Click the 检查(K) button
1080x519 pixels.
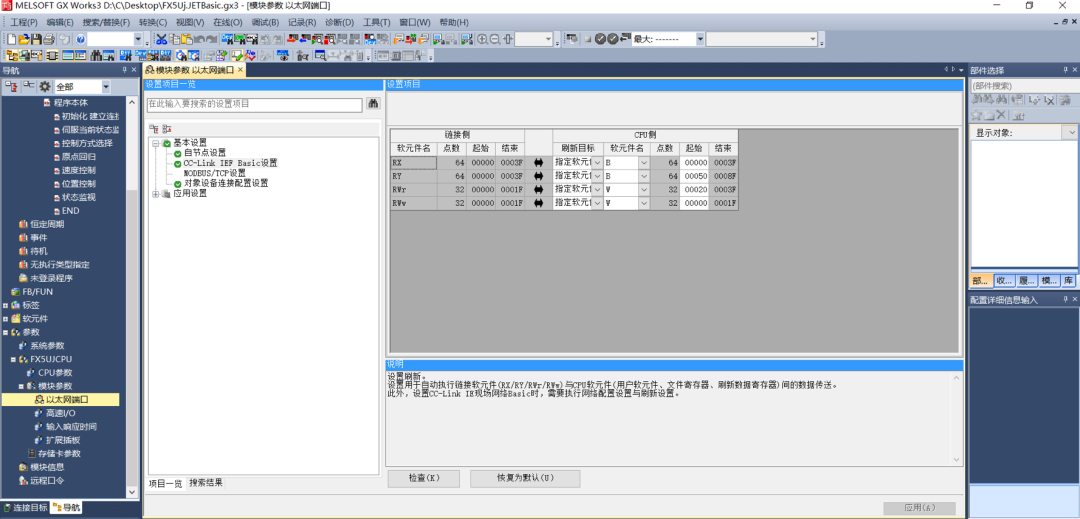pos(424,478)
